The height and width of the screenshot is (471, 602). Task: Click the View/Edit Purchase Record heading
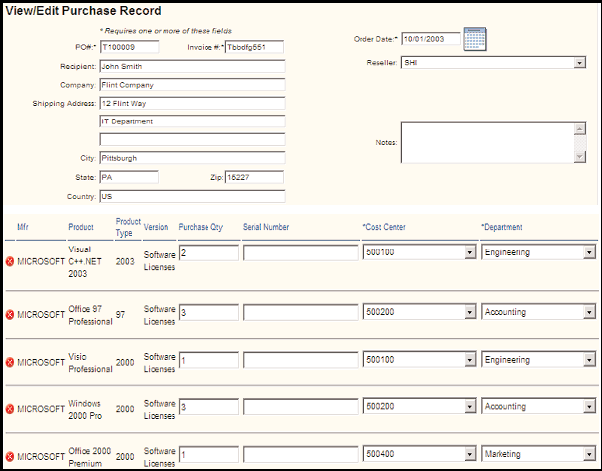[83, 11]
